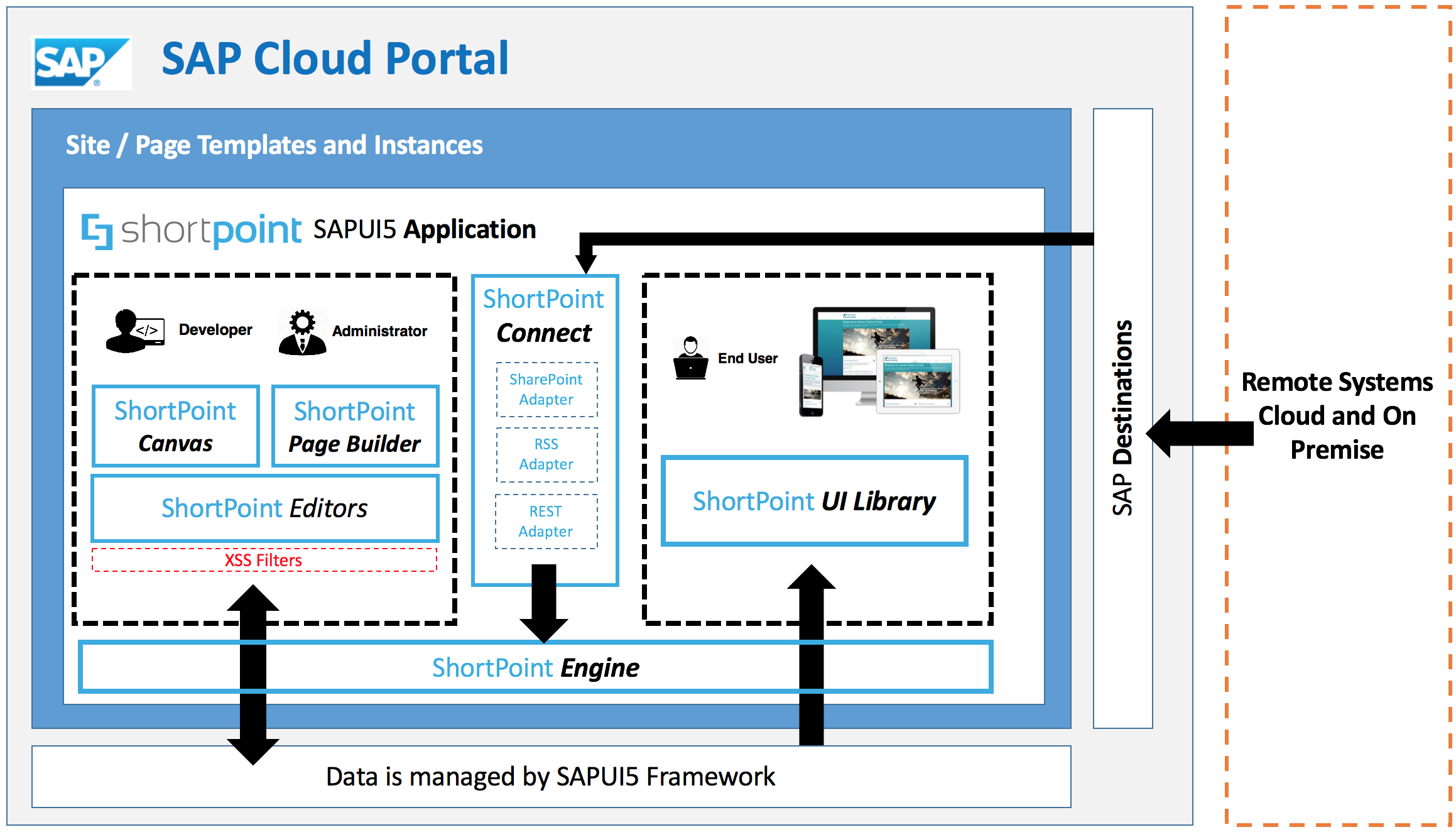
Task: Click the SAP logo
Action: click(82, 62)
